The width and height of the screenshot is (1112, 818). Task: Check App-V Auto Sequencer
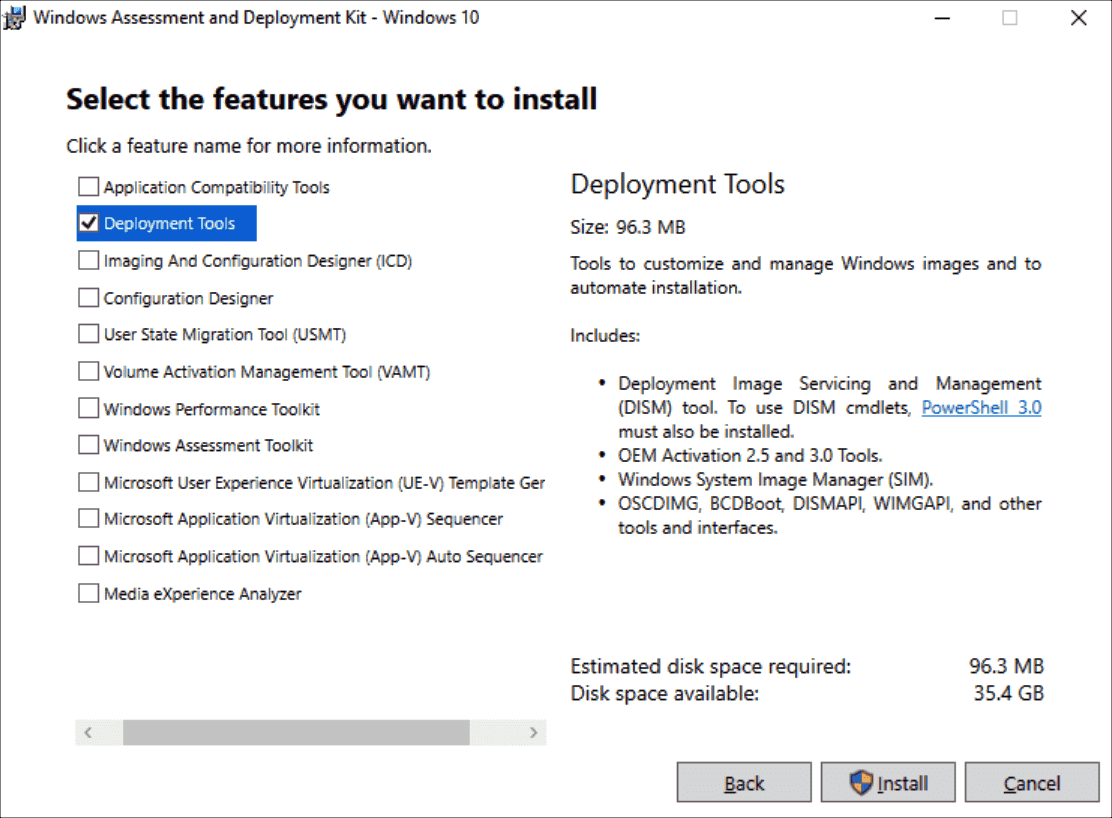pos(88,556)
